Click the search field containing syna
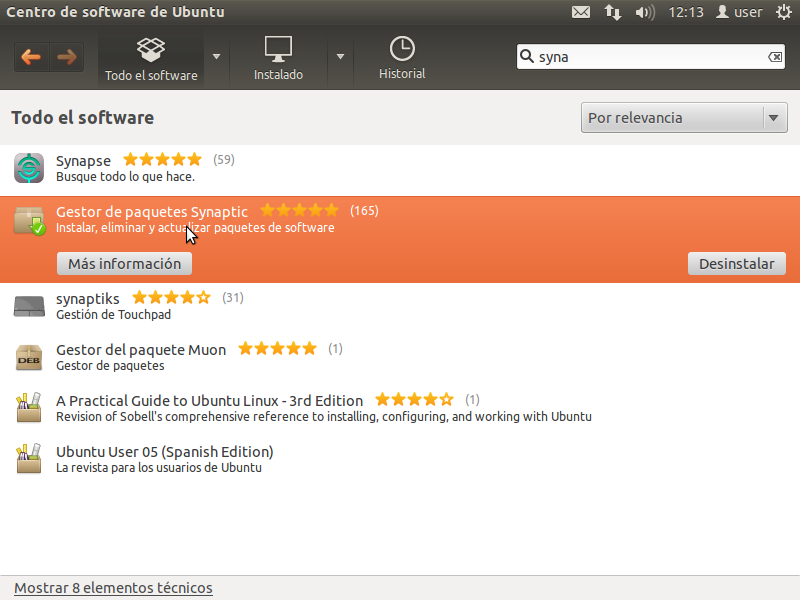Image resolution: width=800 pixels, height=600 pixels. pyautogui.click(x=651, y=57)
